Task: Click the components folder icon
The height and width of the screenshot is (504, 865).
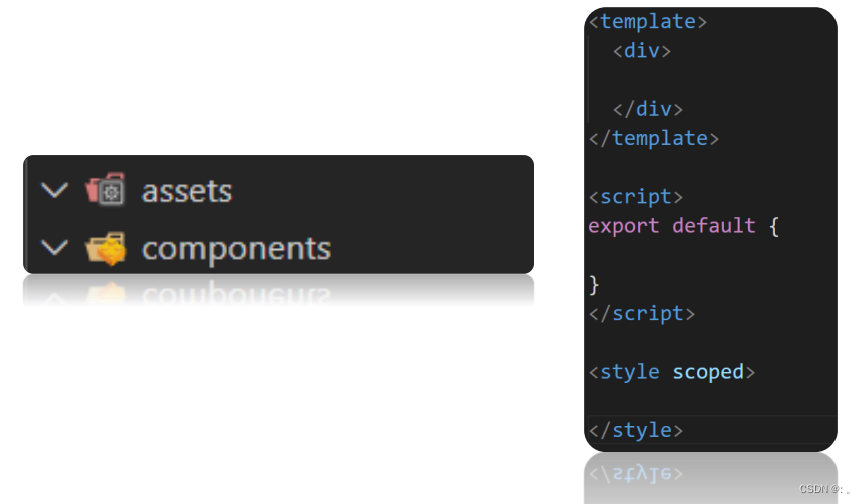Action: click(x=105, y=247)
